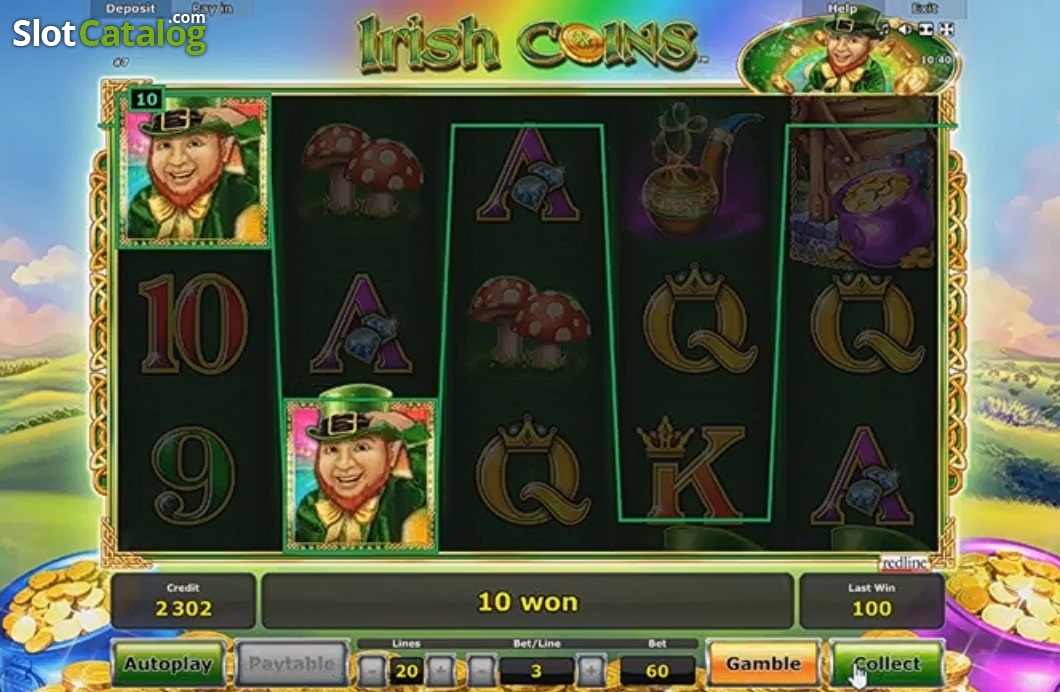The height and width of the screenshot is (692, 1060).
Task: Start Autoplay spins
Action: (x=168, y=664)
